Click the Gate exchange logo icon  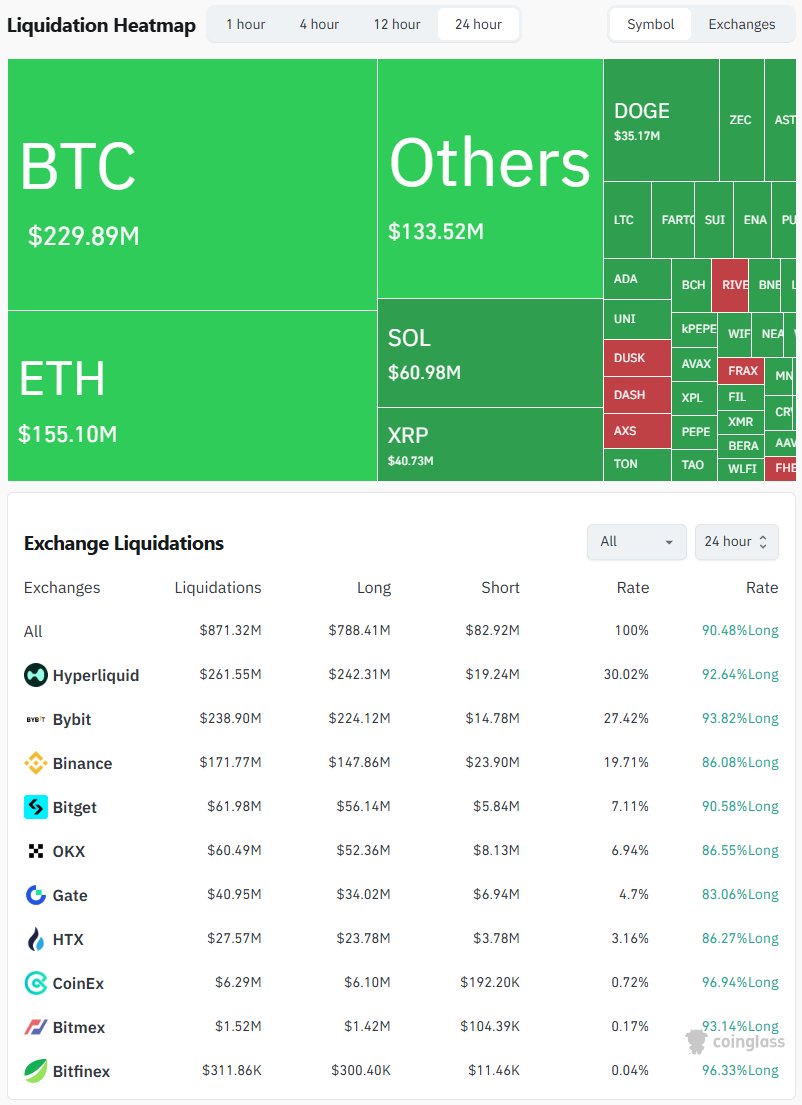[x=36, y=895]
